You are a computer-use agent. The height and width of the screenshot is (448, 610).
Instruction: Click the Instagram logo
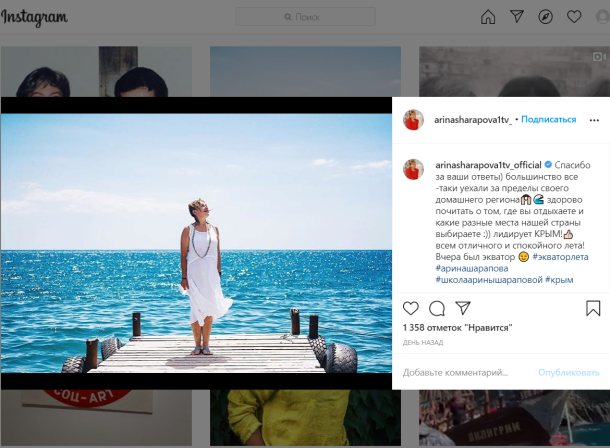pos(34,18)
